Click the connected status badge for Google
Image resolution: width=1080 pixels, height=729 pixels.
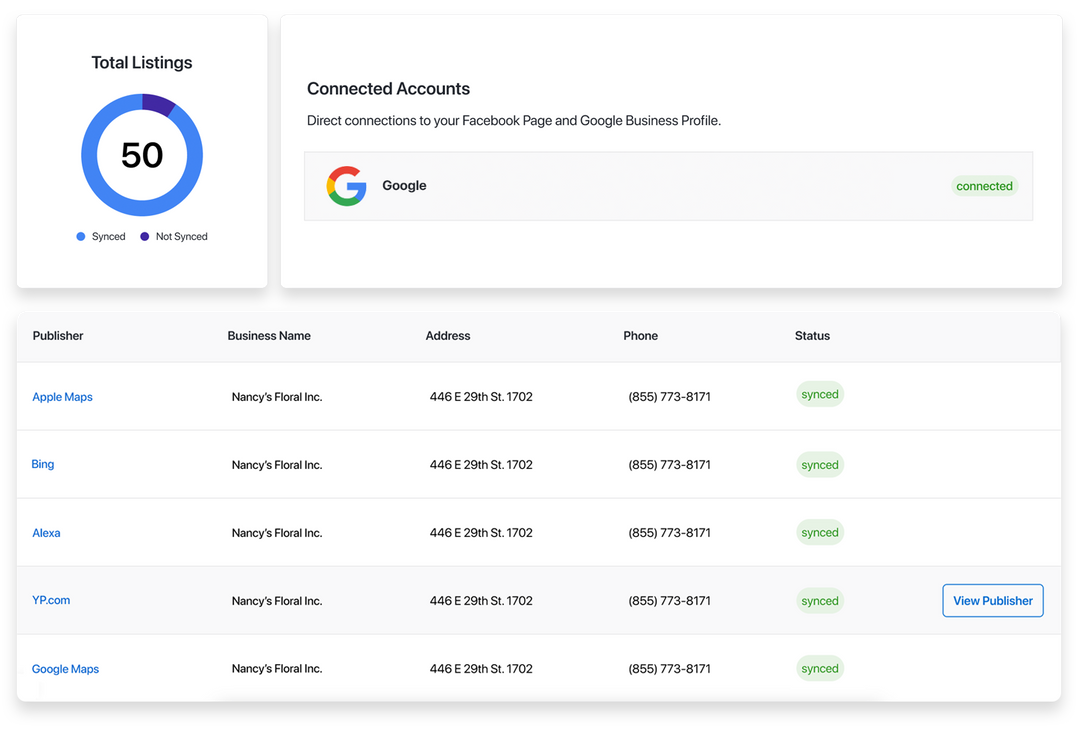click(x=984, y=186)
